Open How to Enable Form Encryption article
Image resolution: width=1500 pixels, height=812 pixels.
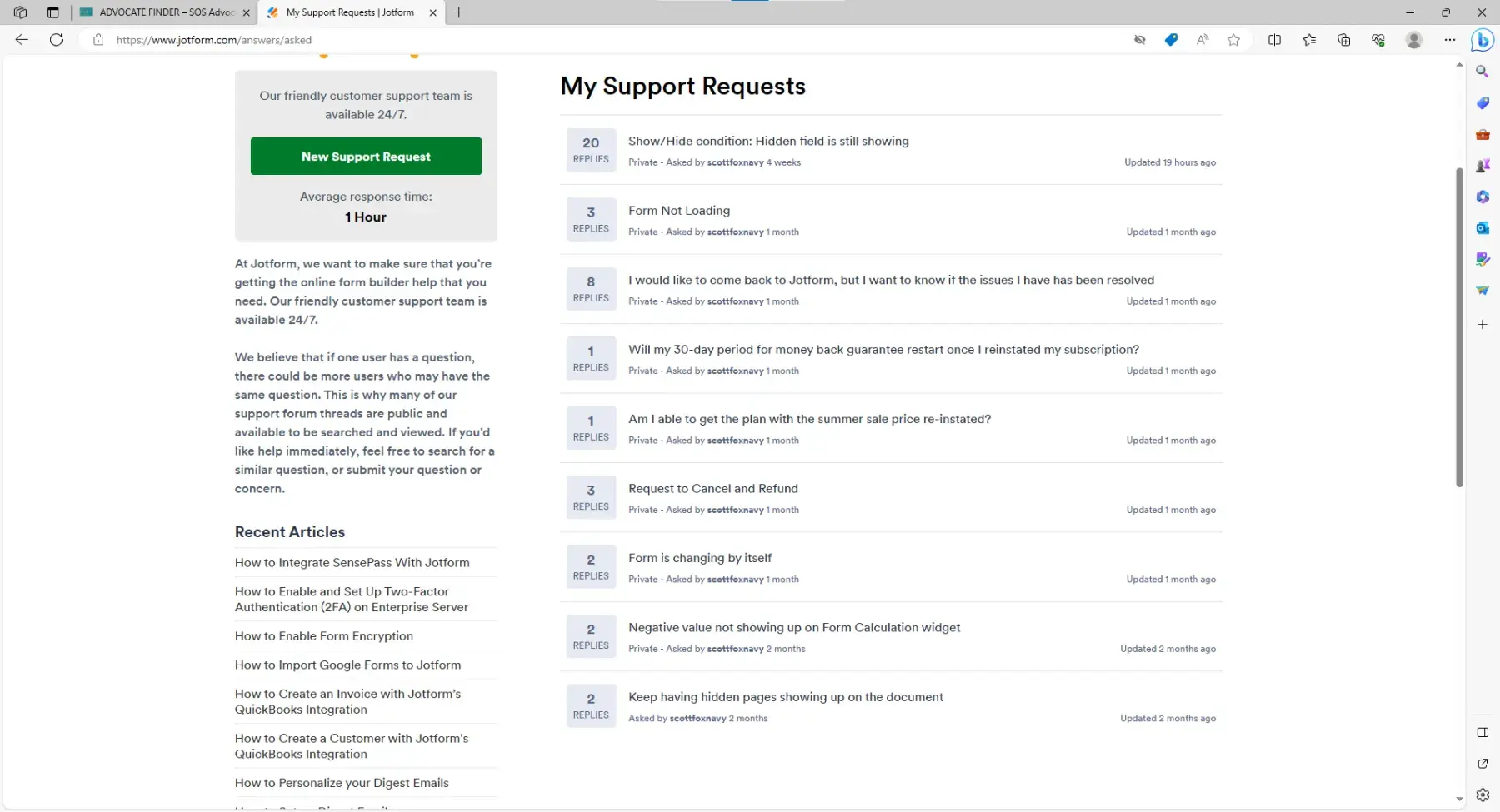point(323,636)
